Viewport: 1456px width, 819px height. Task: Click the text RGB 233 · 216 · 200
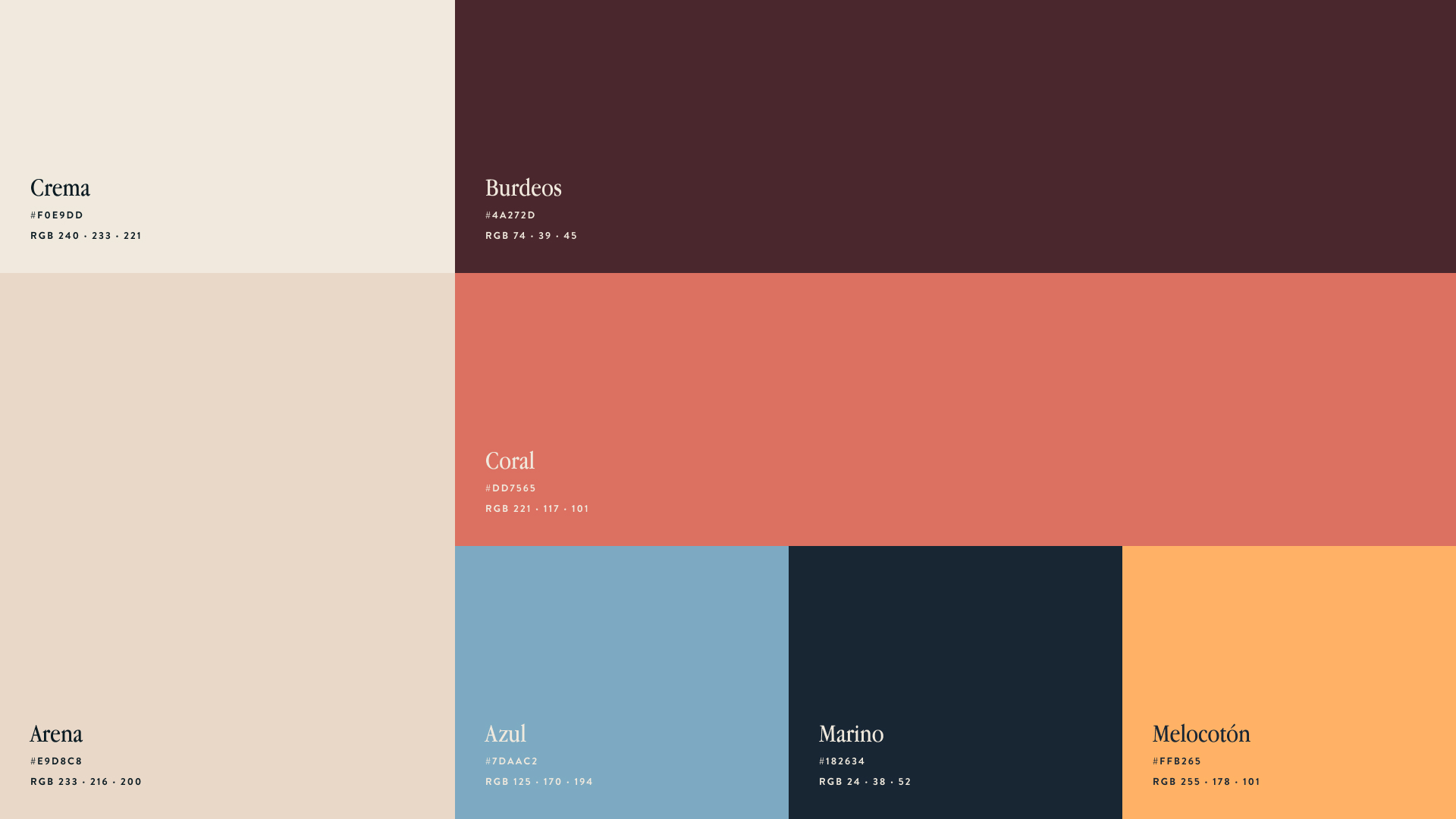point(86,782)
